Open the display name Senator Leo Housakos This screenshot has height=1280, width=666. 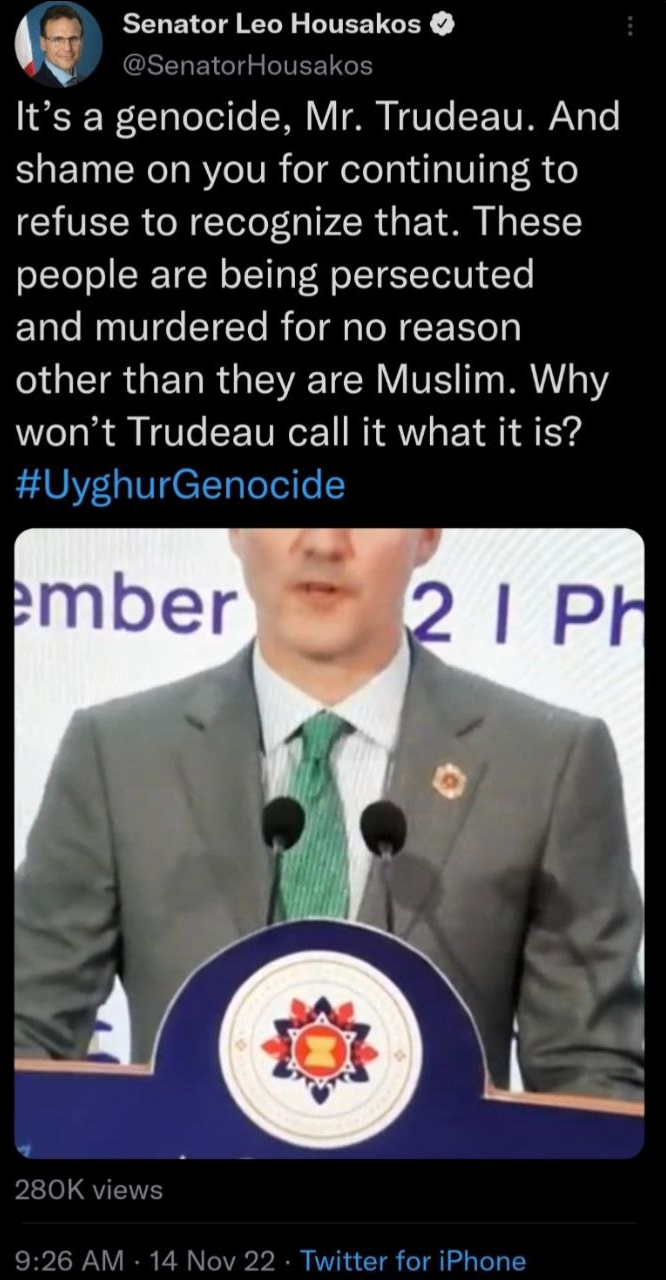(271, 26)
